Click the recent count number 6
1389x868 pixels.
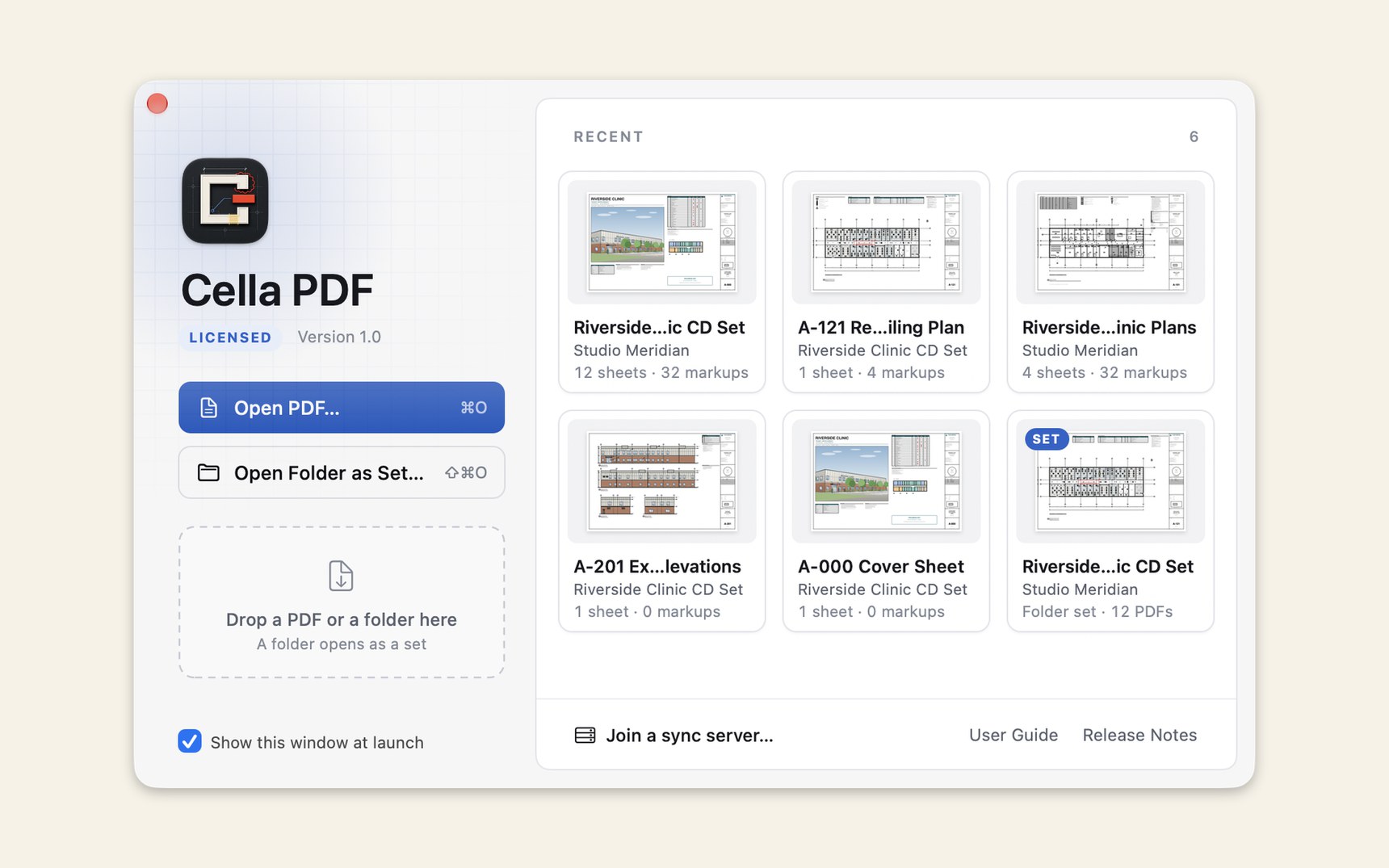point(1194,136)
